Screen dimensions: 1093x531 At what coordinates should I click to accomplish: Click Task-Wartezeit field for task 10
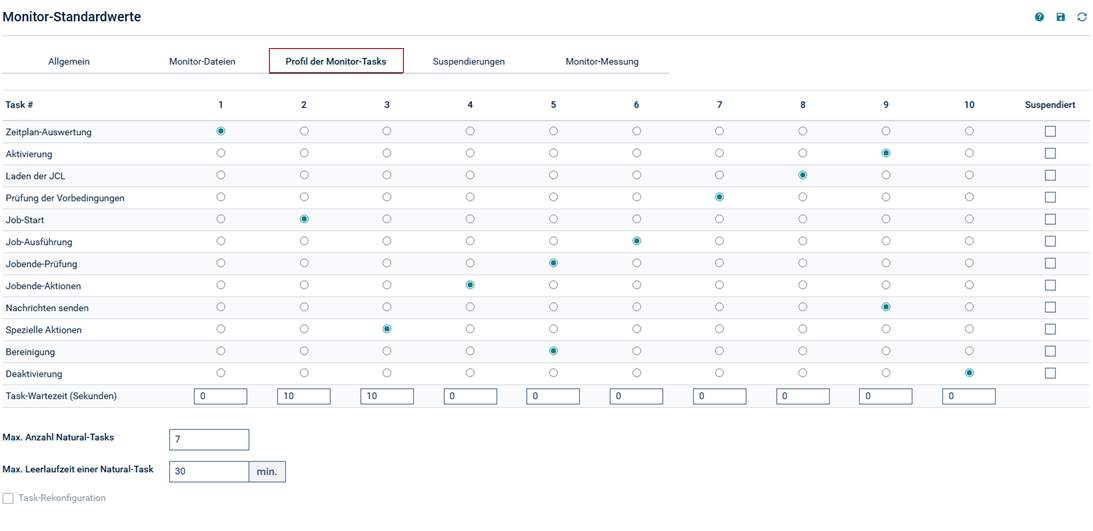click(969, 396)
